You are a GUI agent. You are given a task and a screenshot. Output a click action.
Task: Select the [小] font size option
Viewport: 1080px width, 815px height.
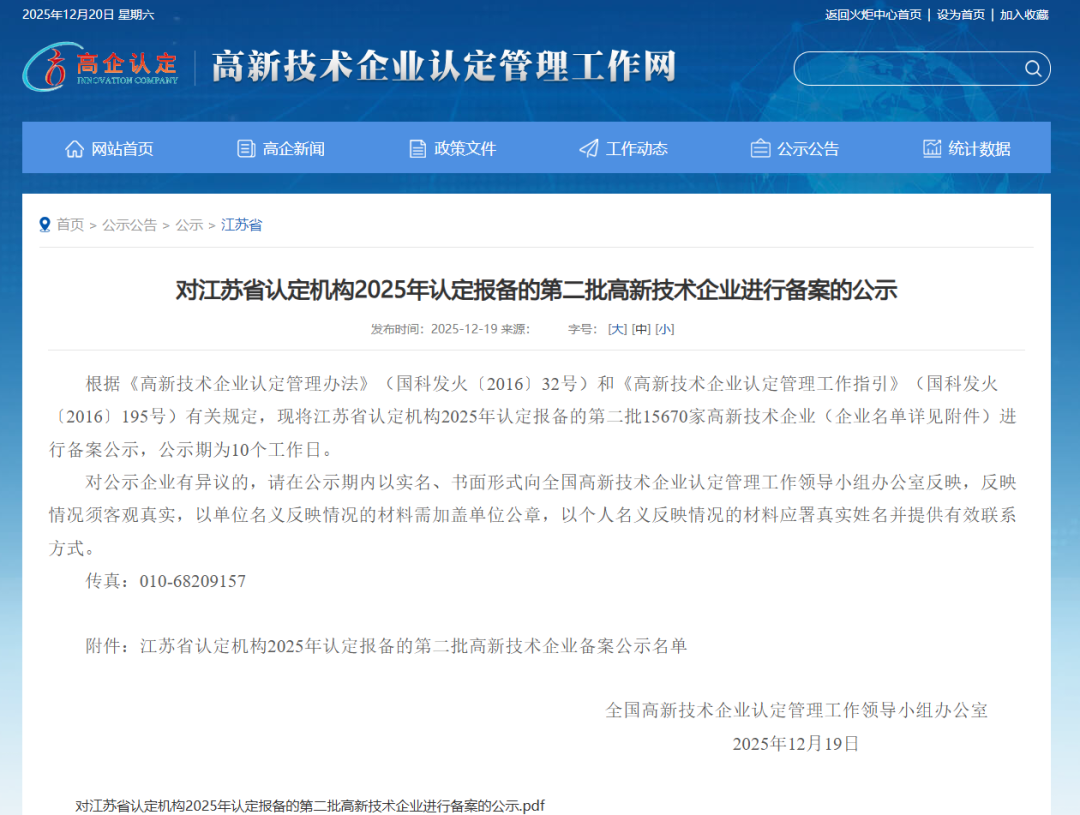(665, 328)
